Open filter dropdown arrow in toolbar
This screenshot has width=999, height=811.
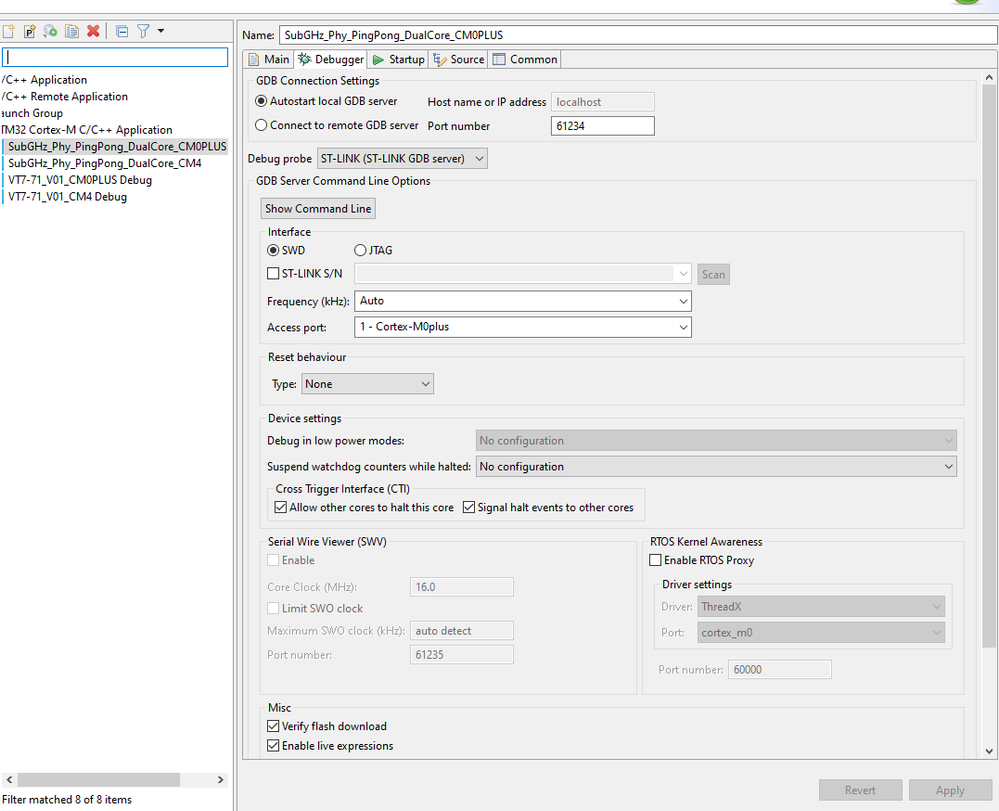(161, 31)
